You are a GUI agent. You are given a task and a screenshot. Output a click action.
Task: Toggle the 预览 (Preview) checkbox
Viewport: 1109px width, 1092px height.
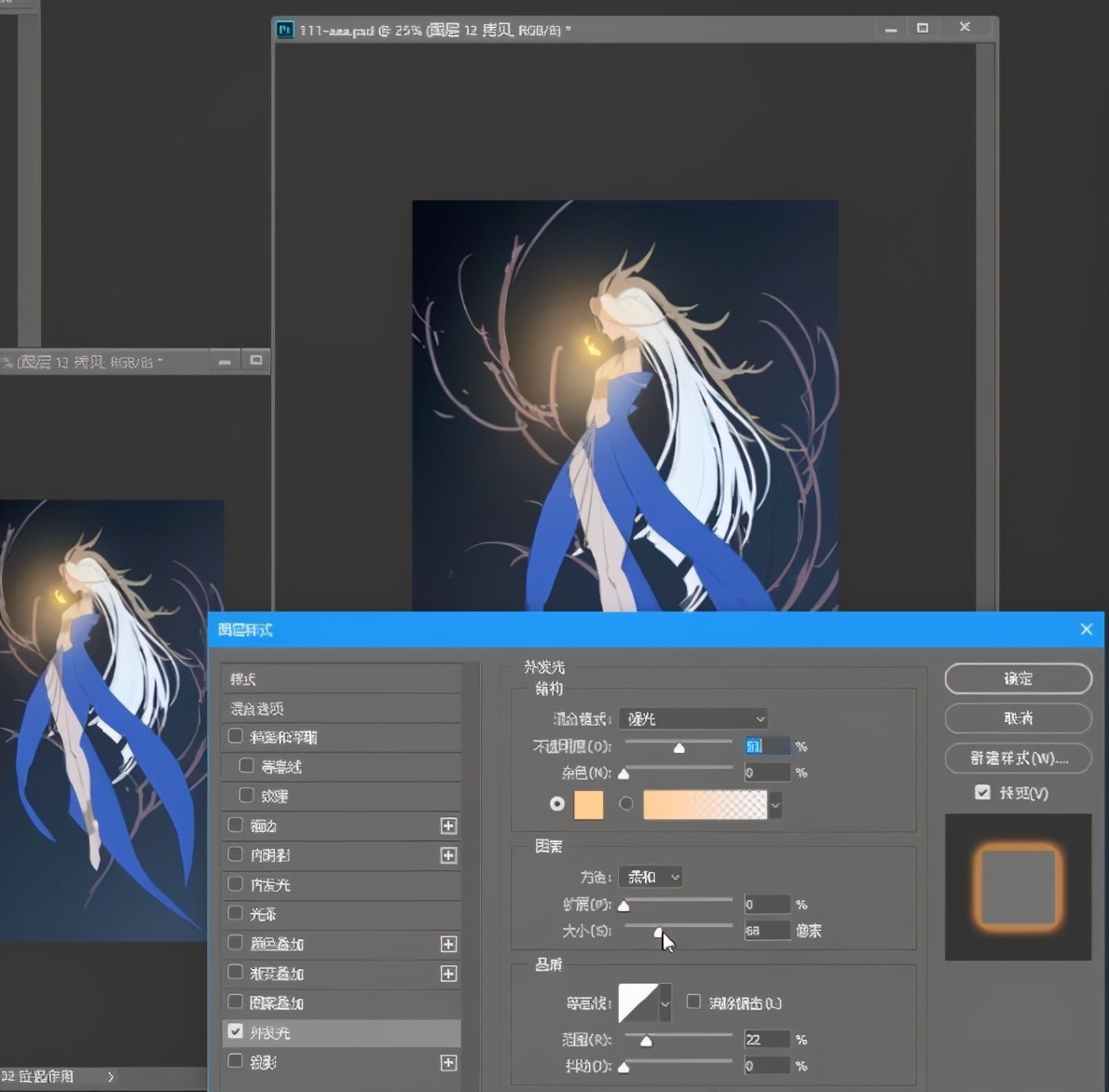point(982,792)
